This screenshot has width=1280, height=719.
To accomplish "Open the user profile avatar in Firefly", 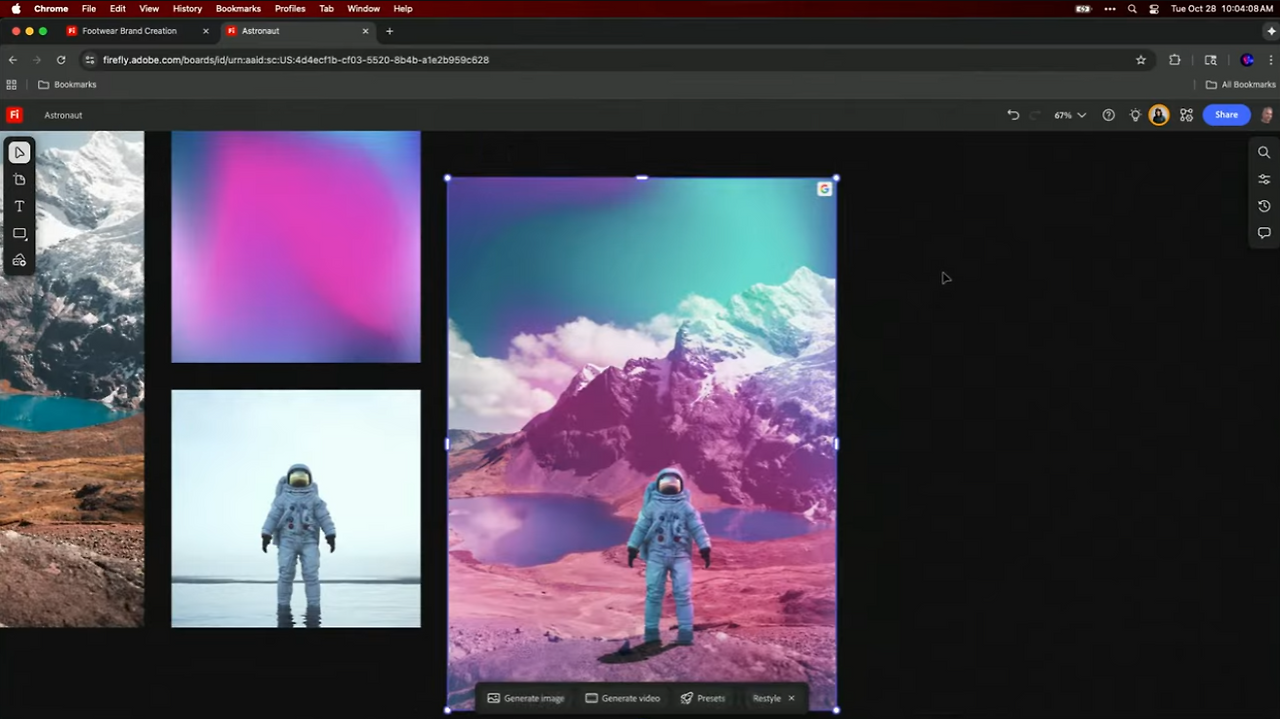I will pyautogui.click(x=1267, y=115).
